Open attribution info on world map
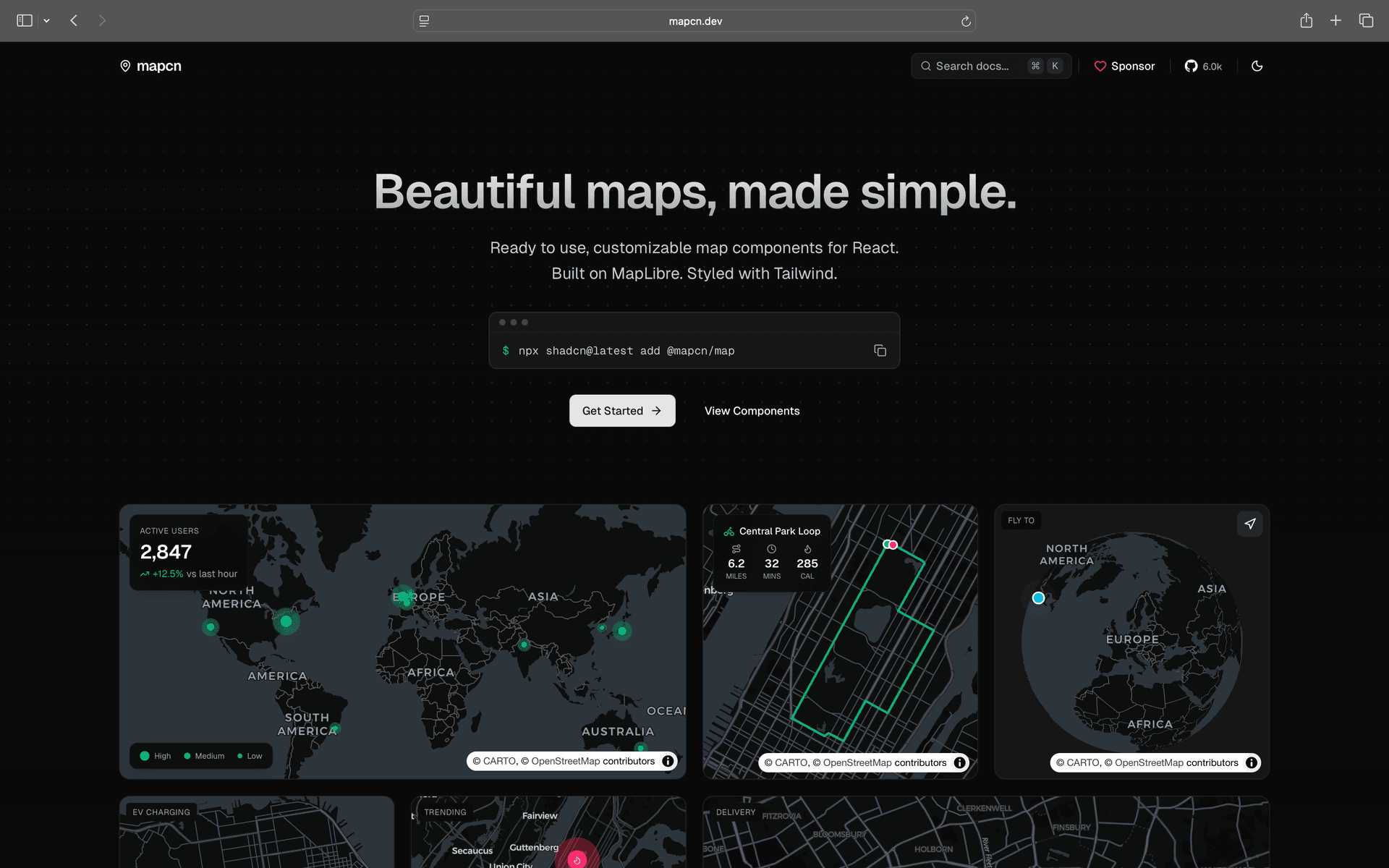This screenshot has width=1389, height=868. click(668, 761)
